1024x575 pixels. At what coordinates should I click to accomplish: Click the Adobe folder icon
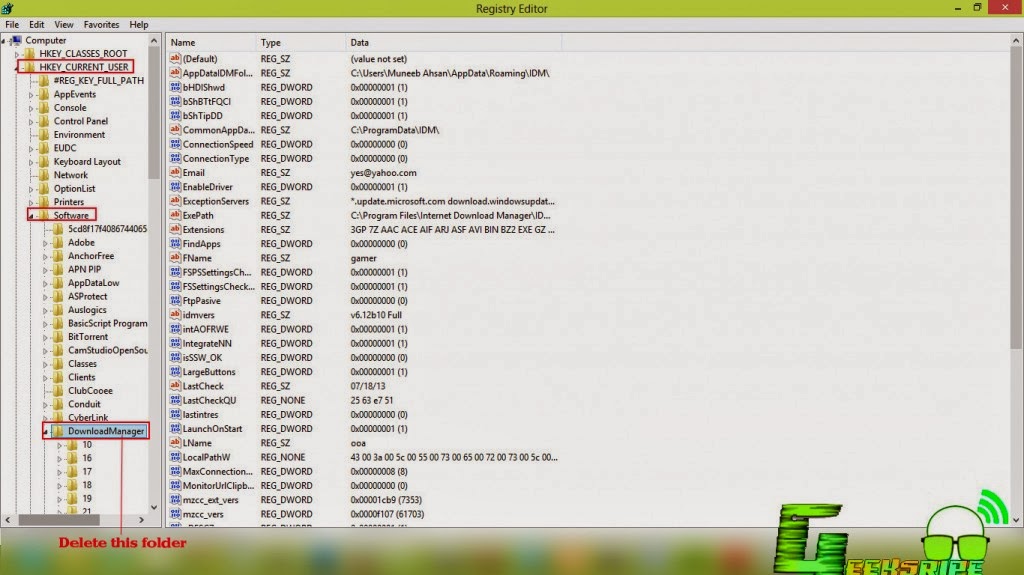pos(59,242)
